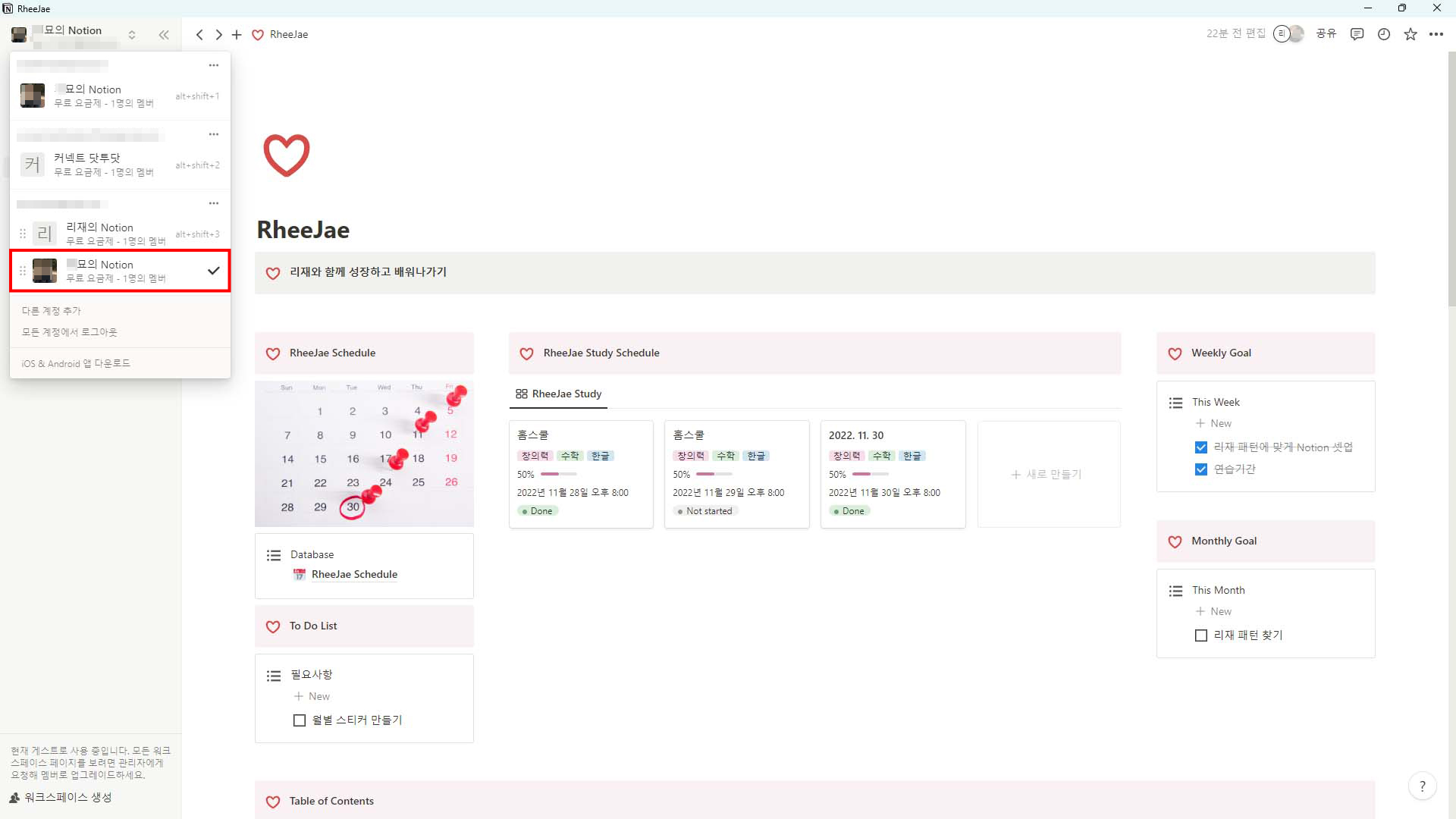Add page to favorites star
The width and height of the screenshot is (1456, 819).
coord(1410,34)
